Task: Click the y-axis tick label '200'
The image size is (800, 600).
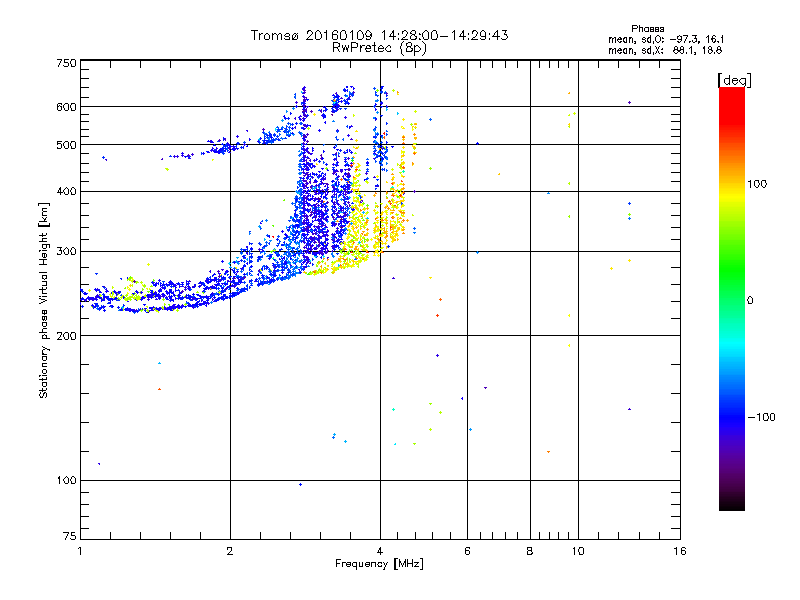Action: coord(66,336)
